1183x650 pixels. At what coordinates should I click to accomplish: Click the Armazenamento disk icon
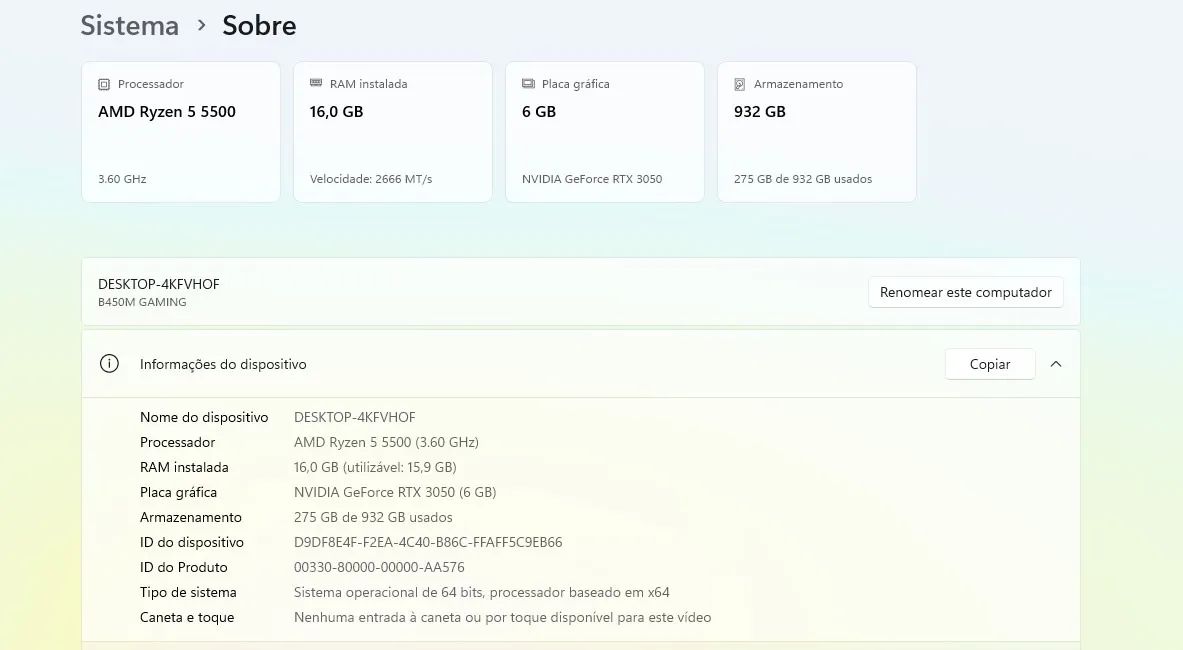[740, 84]
